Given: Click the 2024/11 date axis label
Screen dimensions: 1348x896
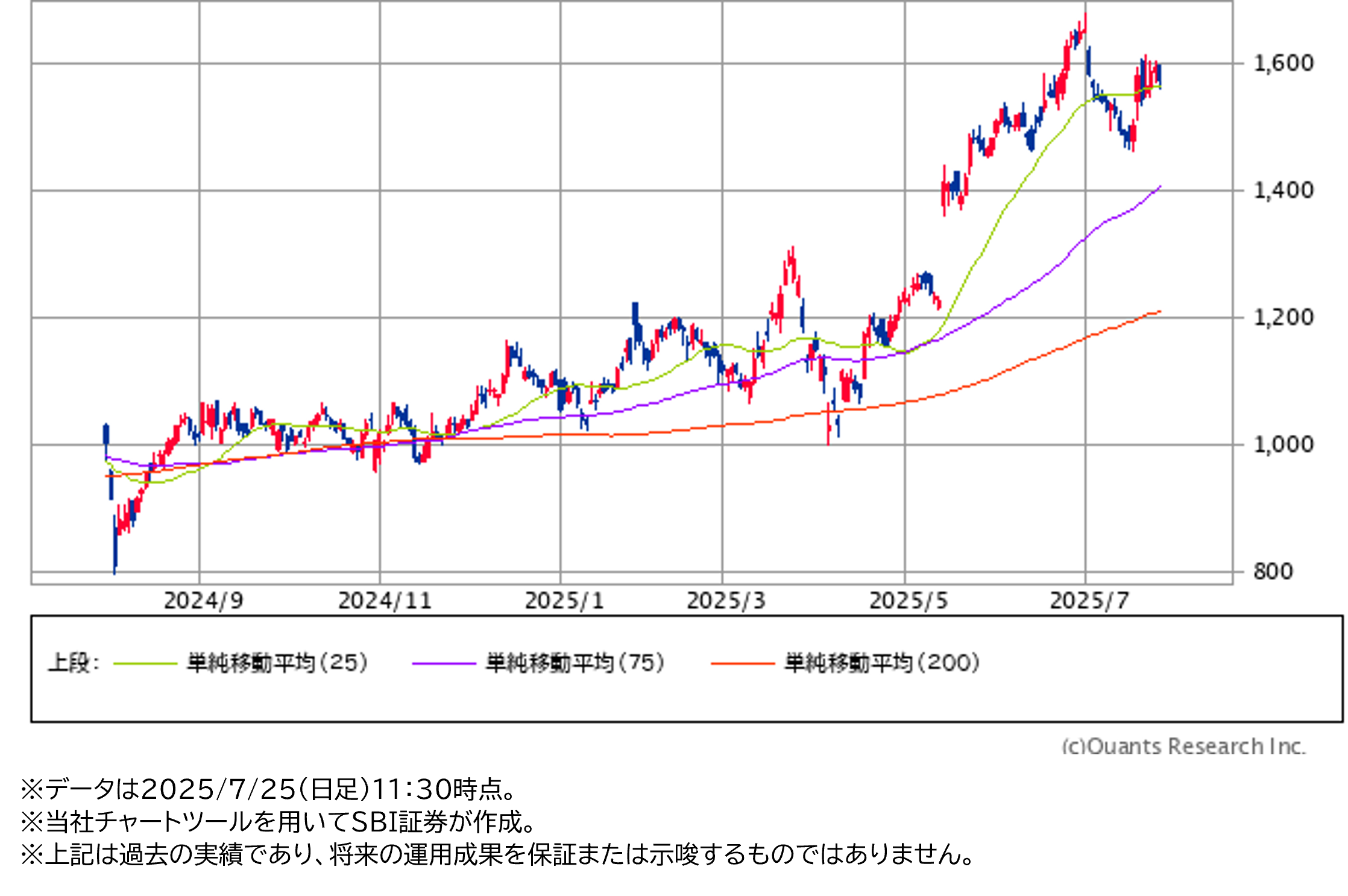Looking at the screenshot, I should 385,601.
